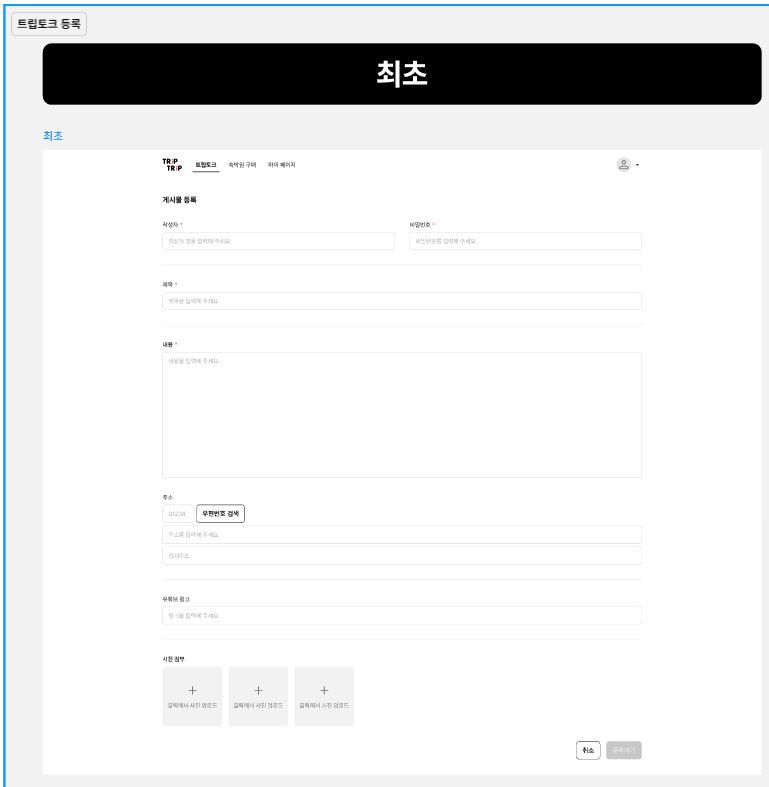
Task: Open the user profile avatar
Action: tap(623, 165)
